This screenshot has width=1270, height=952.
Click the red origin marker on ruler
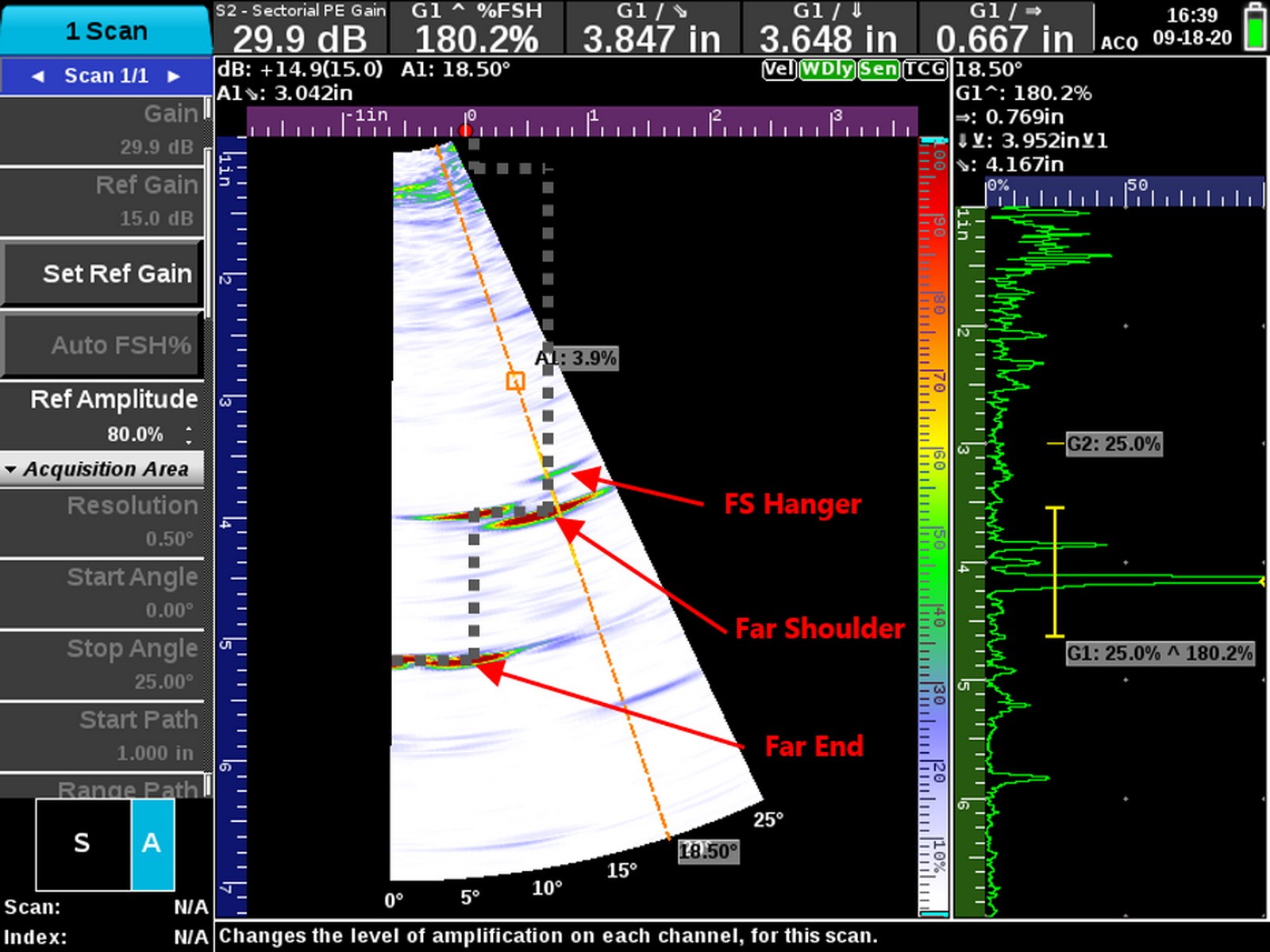[466, 130]
